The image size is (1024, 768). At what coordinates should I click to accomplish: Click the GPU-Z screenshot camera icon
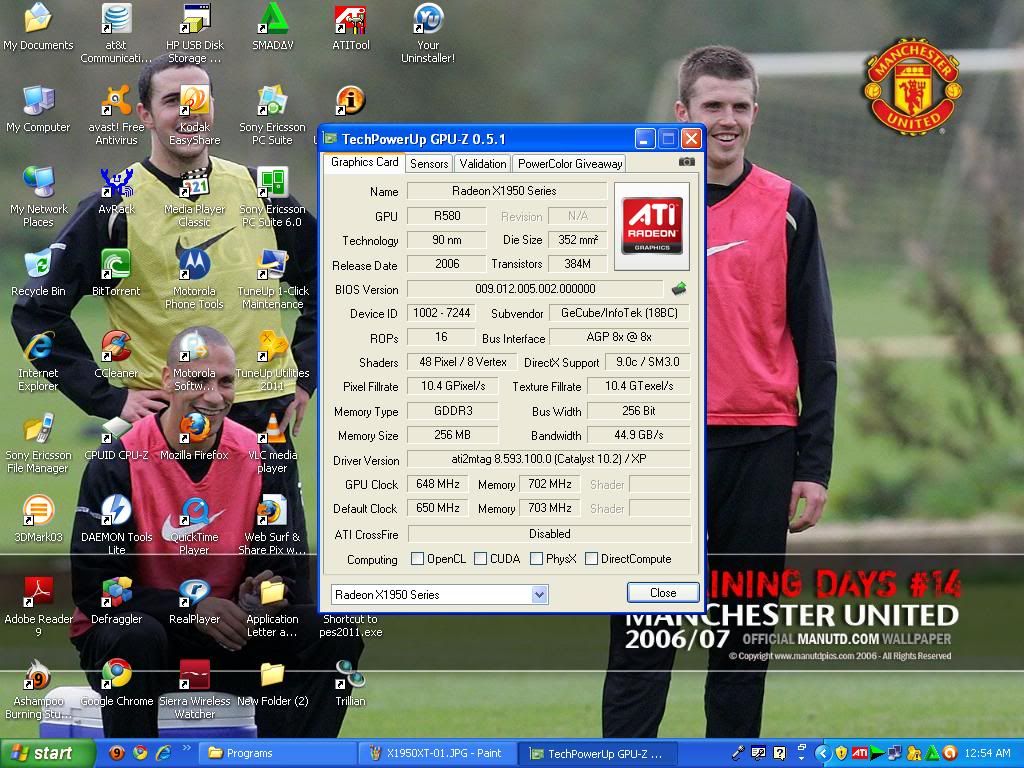(686, 161)
